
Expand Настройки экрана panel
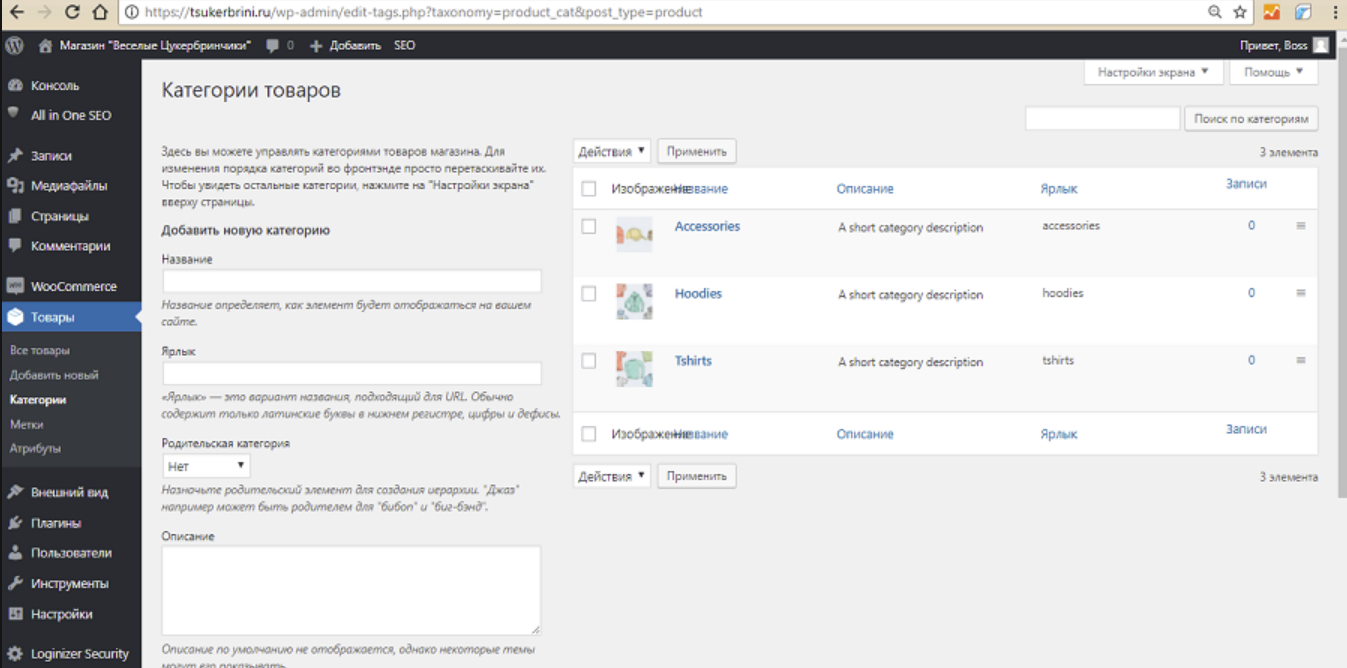[1153, 73]
